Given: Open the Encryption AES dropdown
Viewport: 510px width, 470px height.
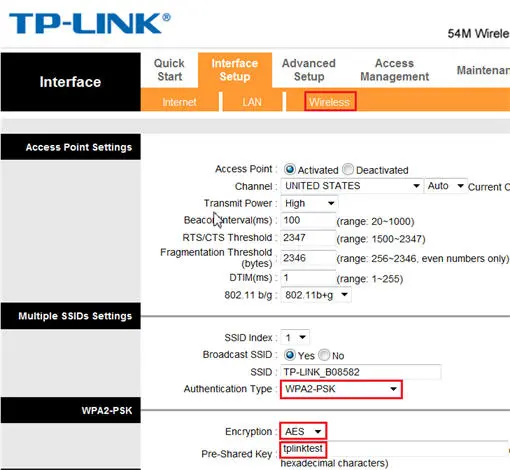Looking at the screenshot, I should (x=303, y=431).
